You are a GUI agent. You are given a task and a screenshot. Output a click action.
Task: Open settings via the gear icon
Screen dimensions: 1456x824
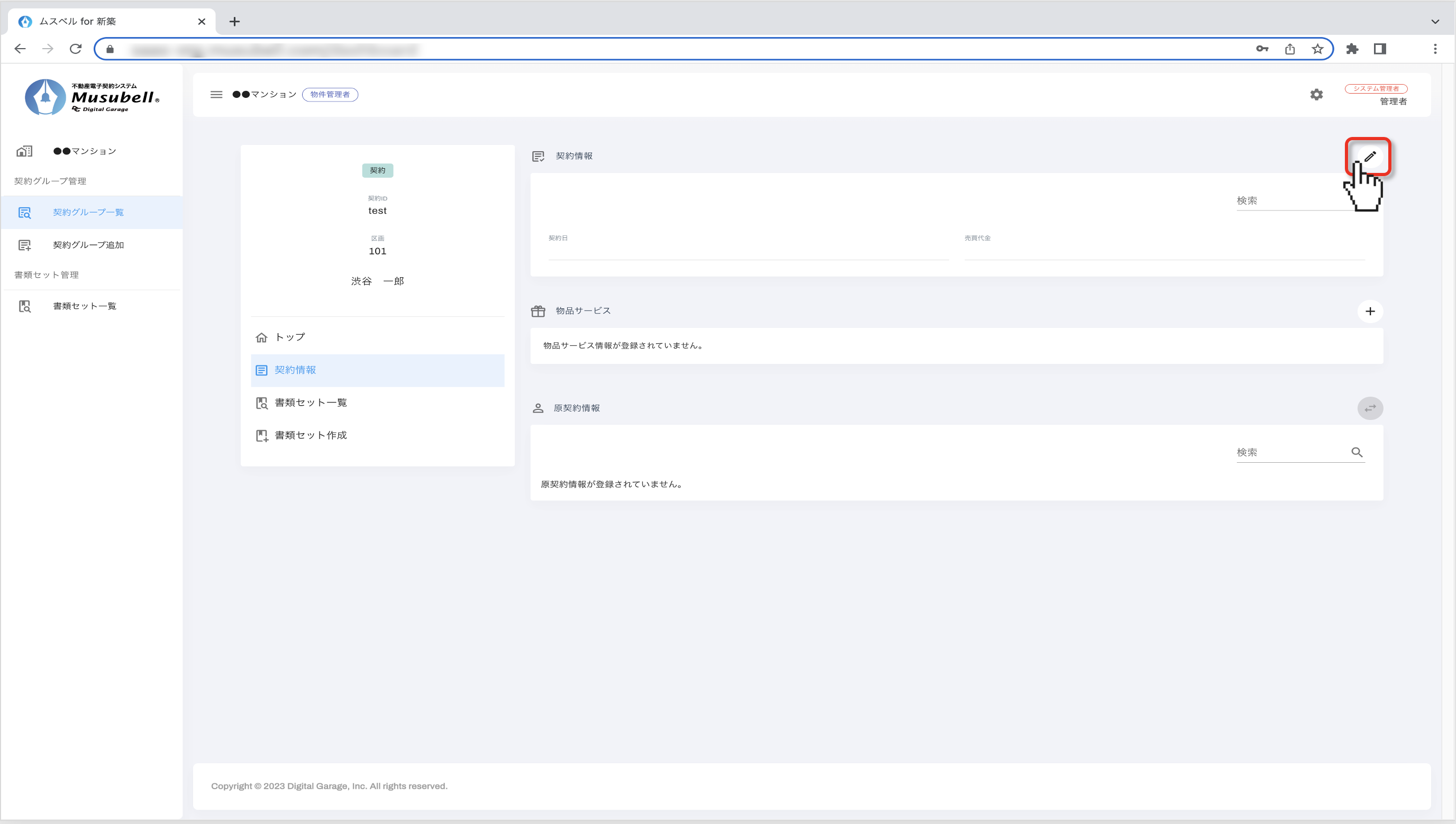pos(1316,95)
